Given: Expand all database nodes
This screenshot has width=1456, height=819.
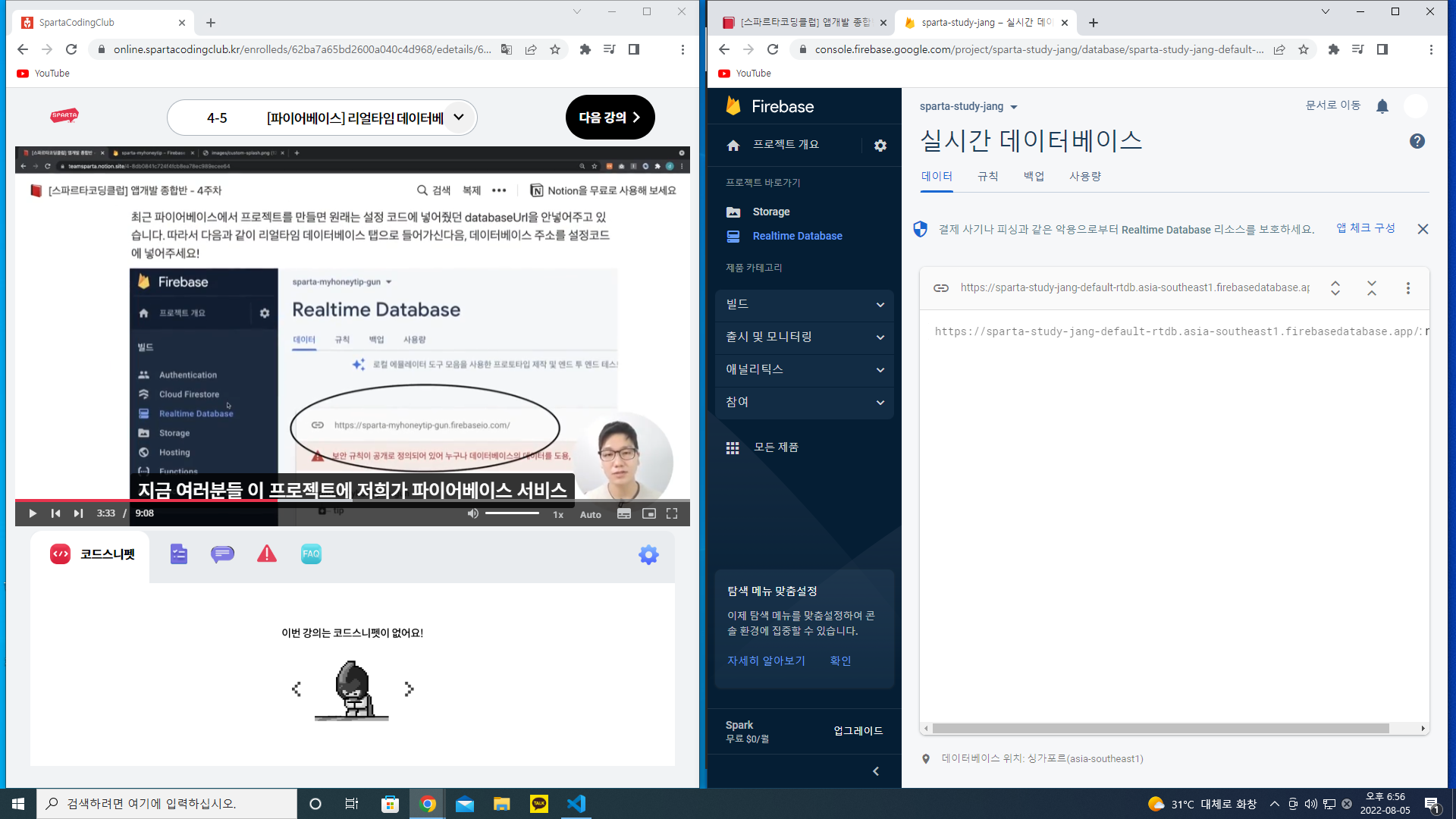Looking at the screenshot, I should click(1335, 288).
